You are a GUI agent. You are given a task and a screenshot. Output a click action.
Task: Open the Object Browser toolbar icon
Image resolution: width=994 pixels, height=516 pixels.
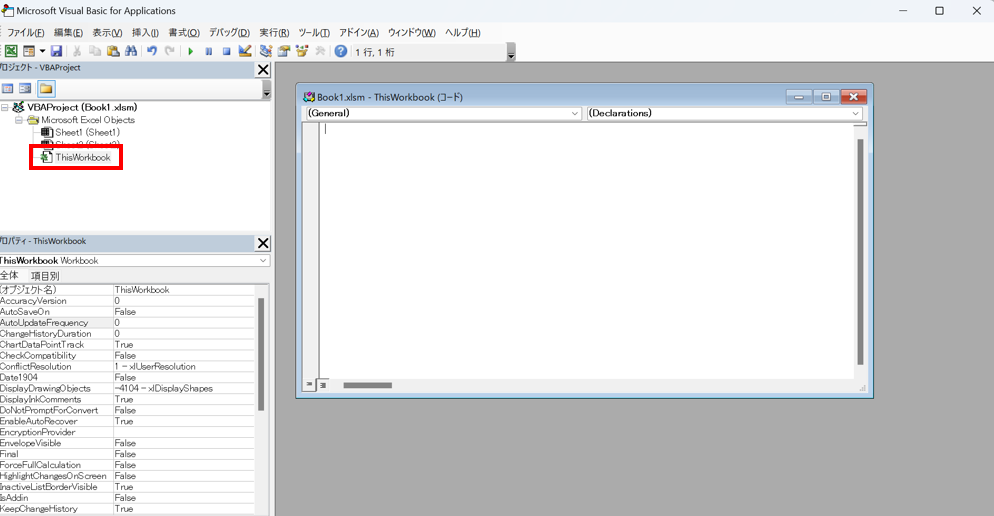point(302,51)
